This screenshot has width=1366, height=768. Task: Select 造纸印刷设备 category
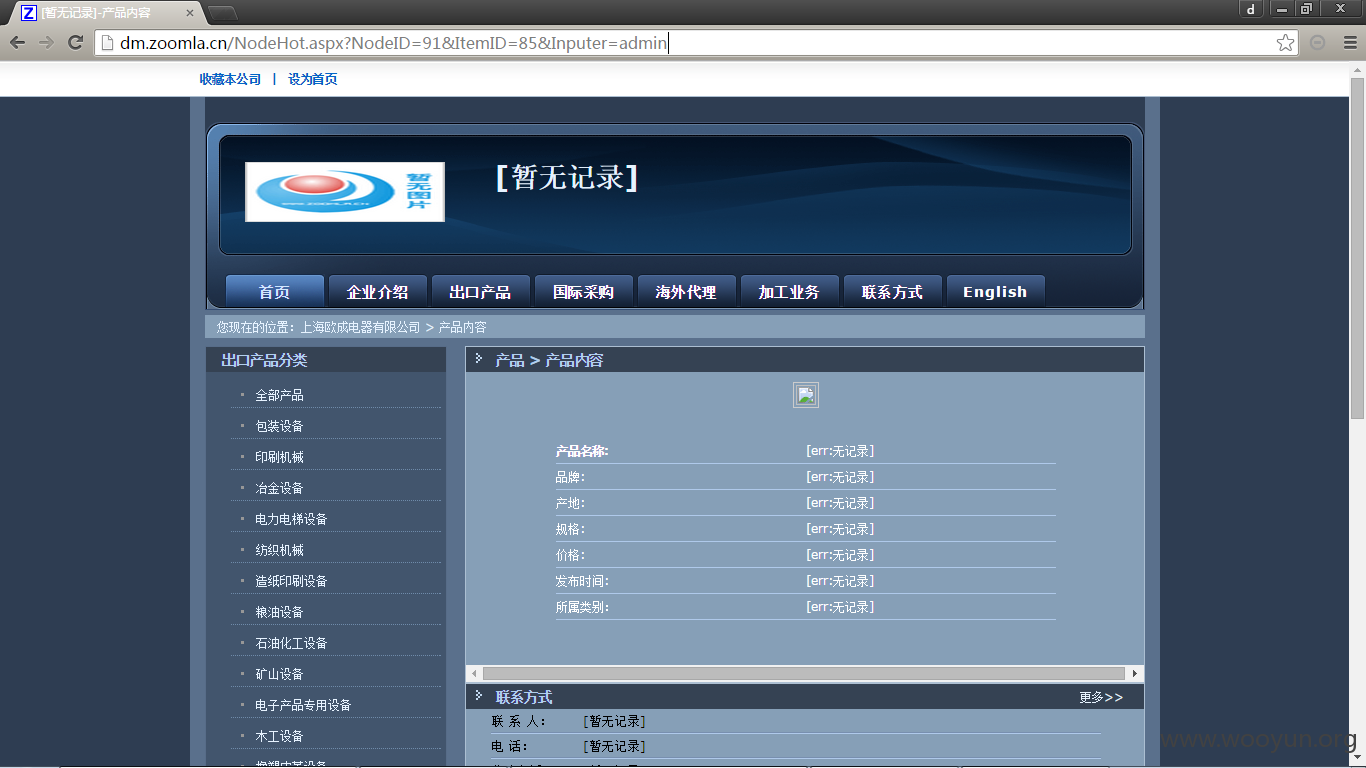click(x=291, y=581)
